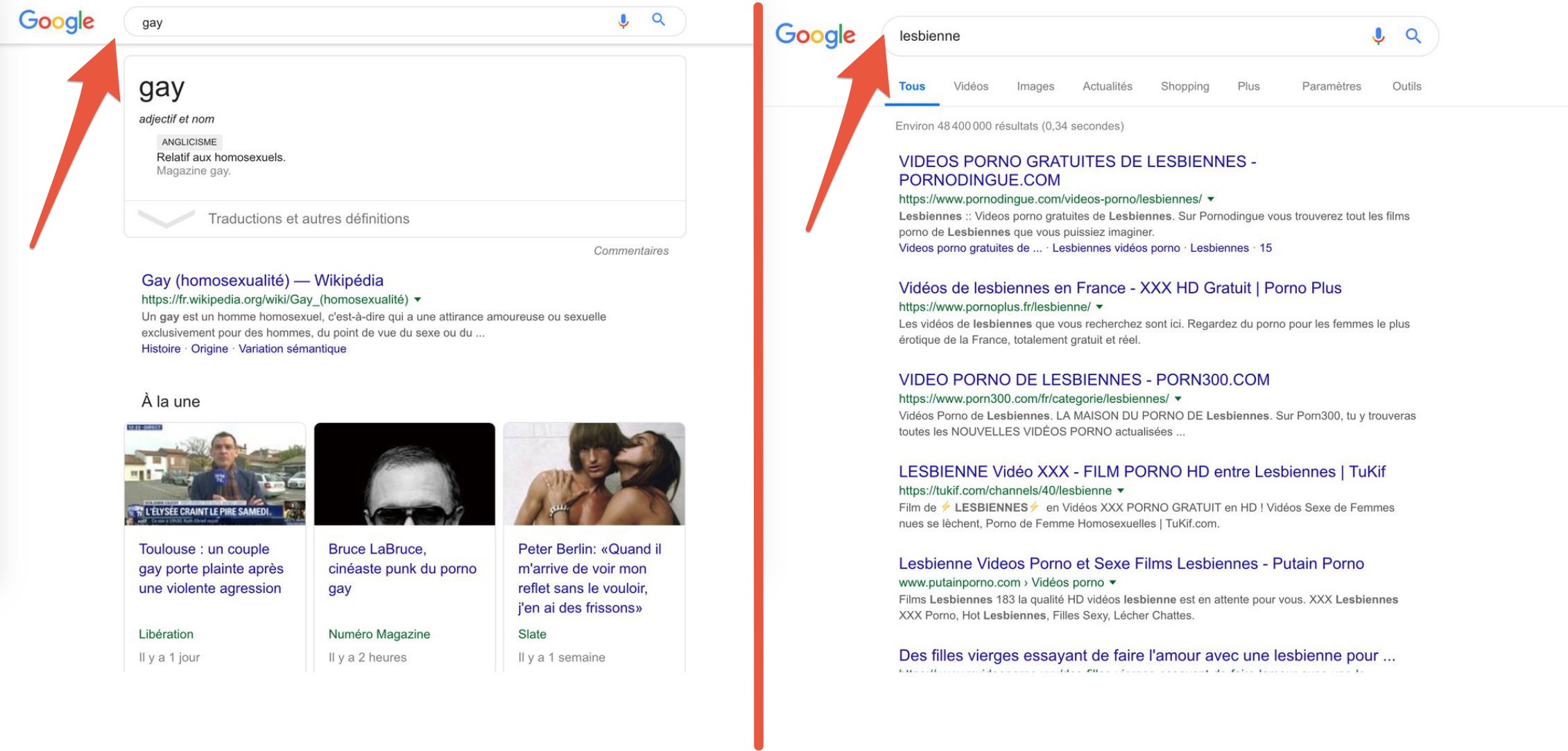Viewport: 1568px width, 751px height.
Task: Open dropdown arrow beside tukif.com URL
Action: point(1121,491)
